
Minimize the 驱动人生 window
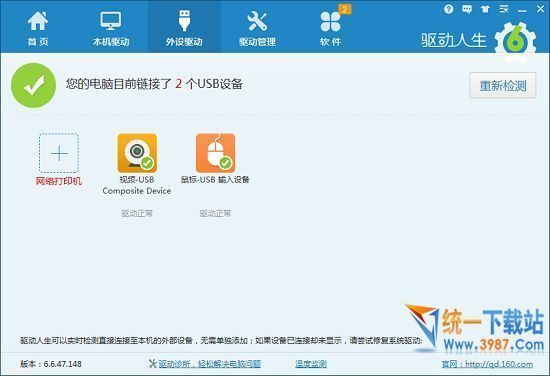(522, 11)
